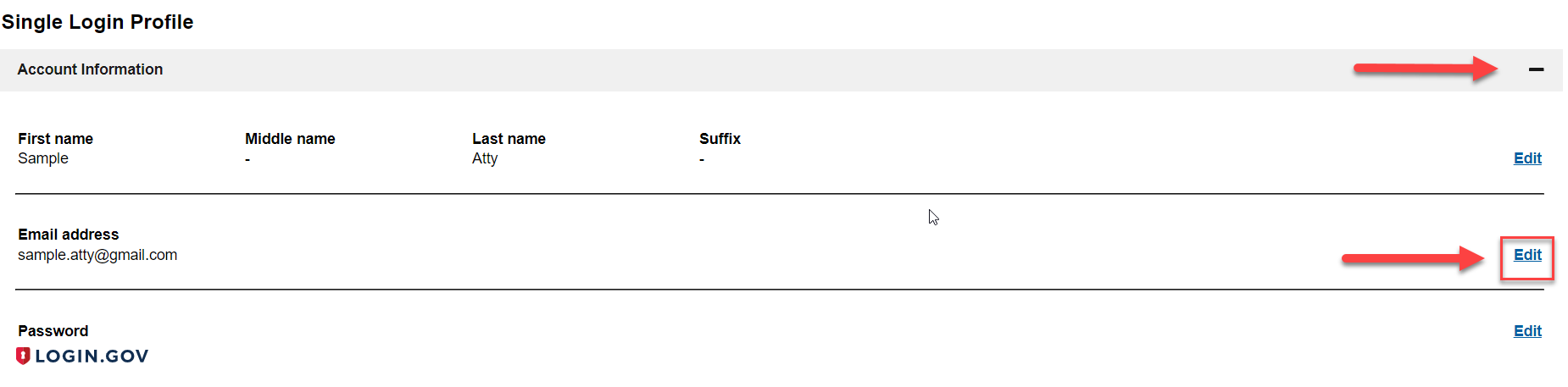Click the Email address label
Image resolution: width=1568 pixels, height=387 pixels.
click(x=69, y=235)
